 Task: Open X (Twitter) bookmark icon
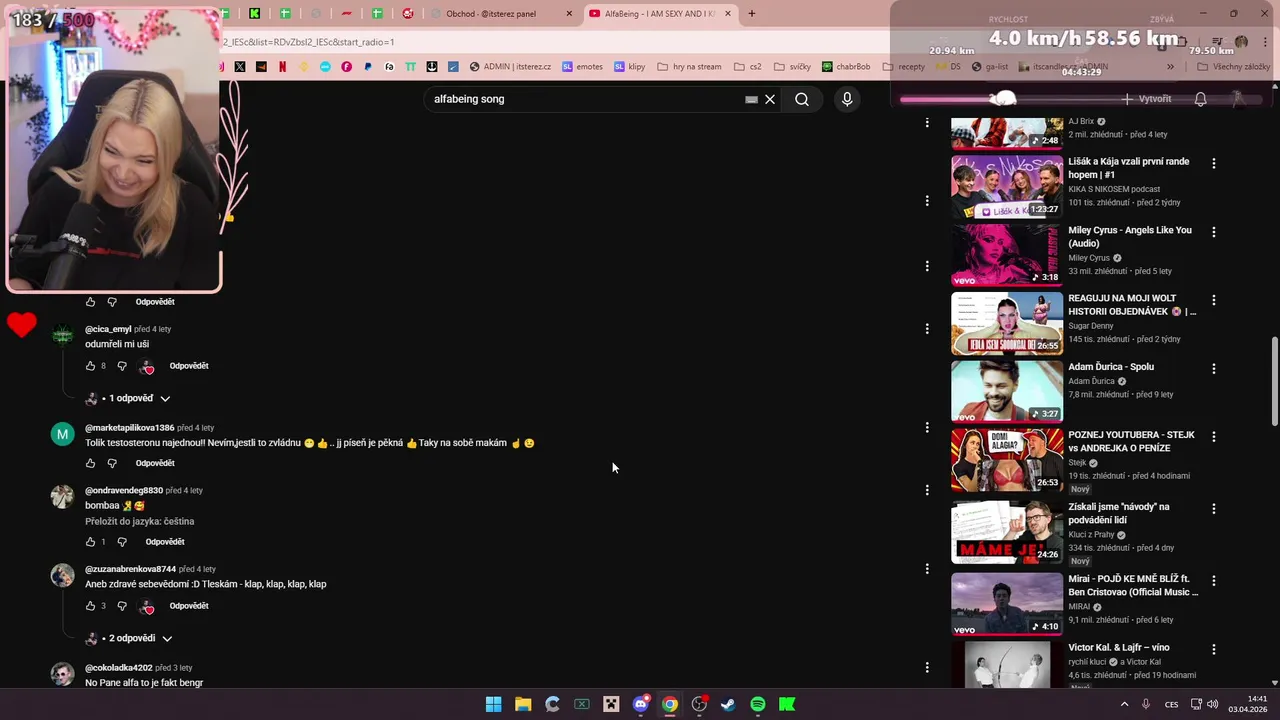click(x=240, y=67)
